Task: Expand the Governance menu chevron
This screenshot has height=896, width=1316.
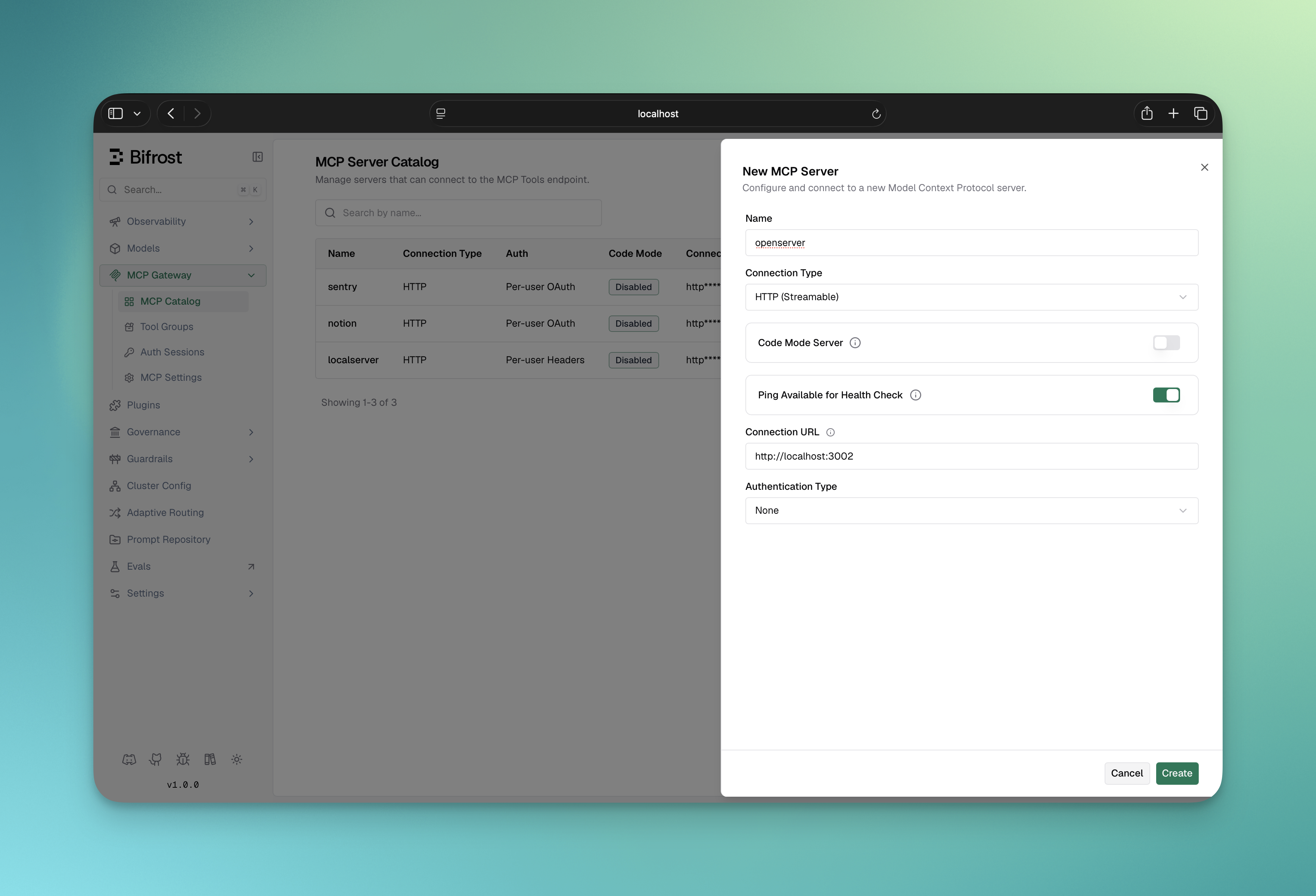Action: (x=251, y=432)
